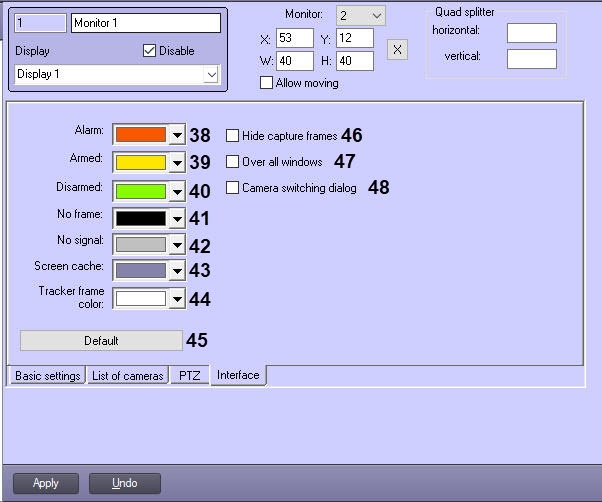
Task: Expand the Armed color dropdown arrow
Action: [x=177, y=162]
